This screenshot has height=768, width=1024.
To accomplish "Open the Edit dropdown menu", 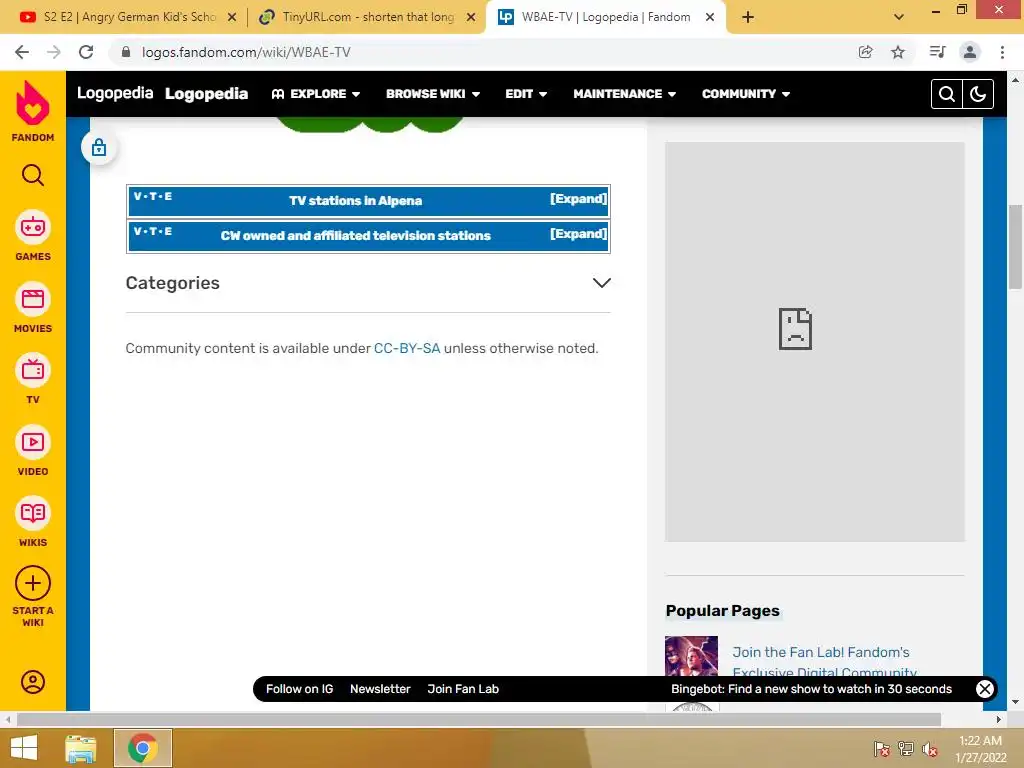I will 526,94.
